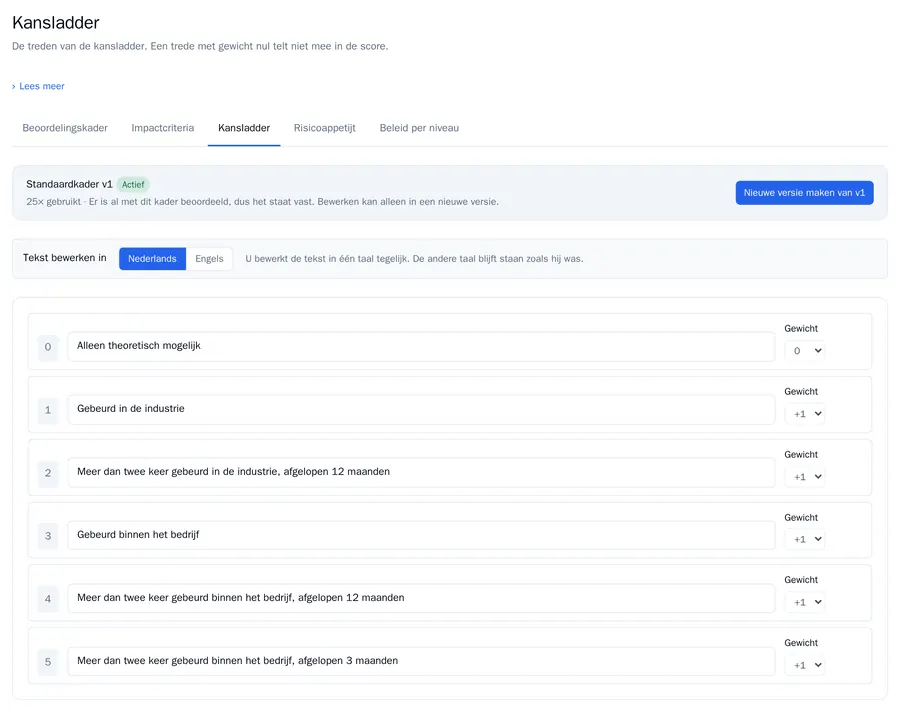Switch text editing language to Engels
The height and width of the screenshot is (712, 900).
click(x=209, y=259)
